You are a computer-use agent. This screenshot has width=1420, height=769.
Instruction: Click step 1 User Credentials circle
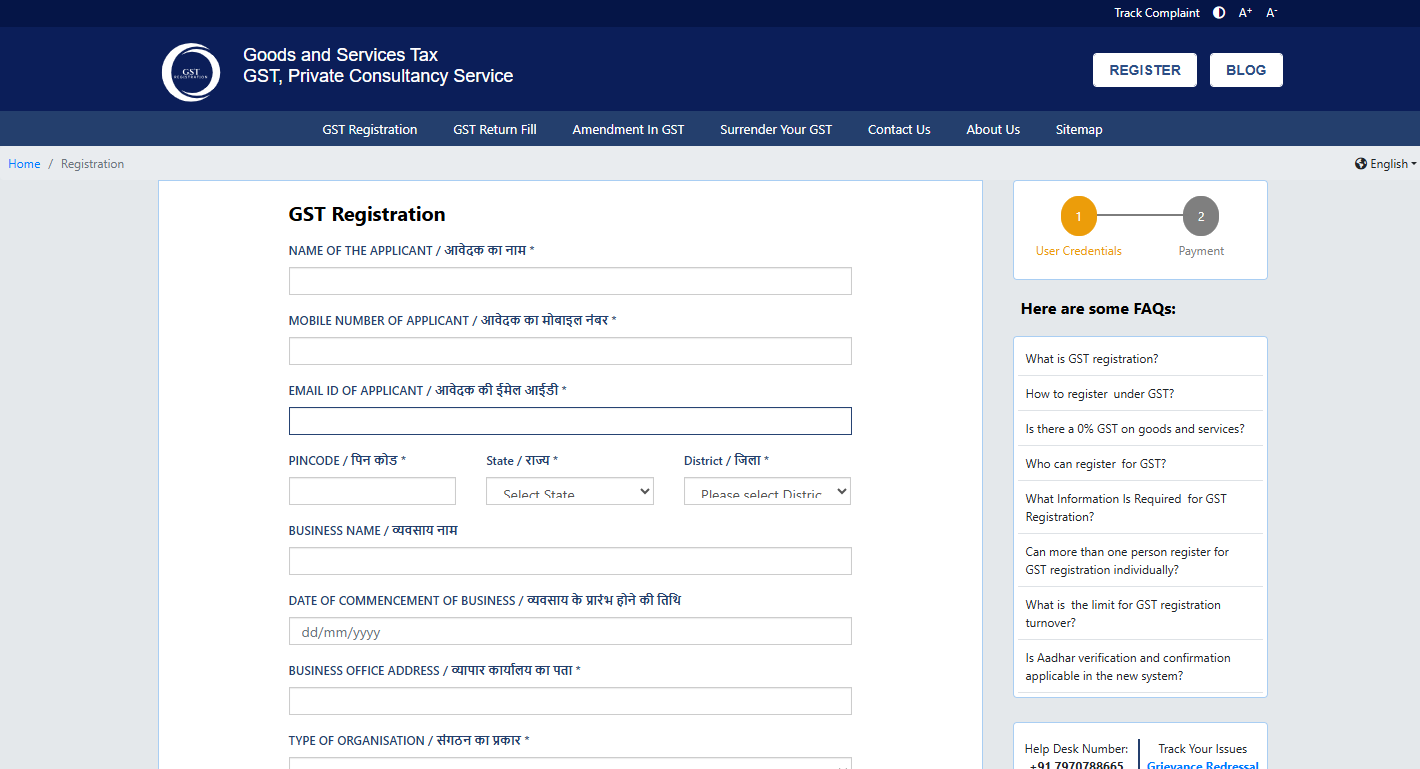click(x=1078, y=216)
